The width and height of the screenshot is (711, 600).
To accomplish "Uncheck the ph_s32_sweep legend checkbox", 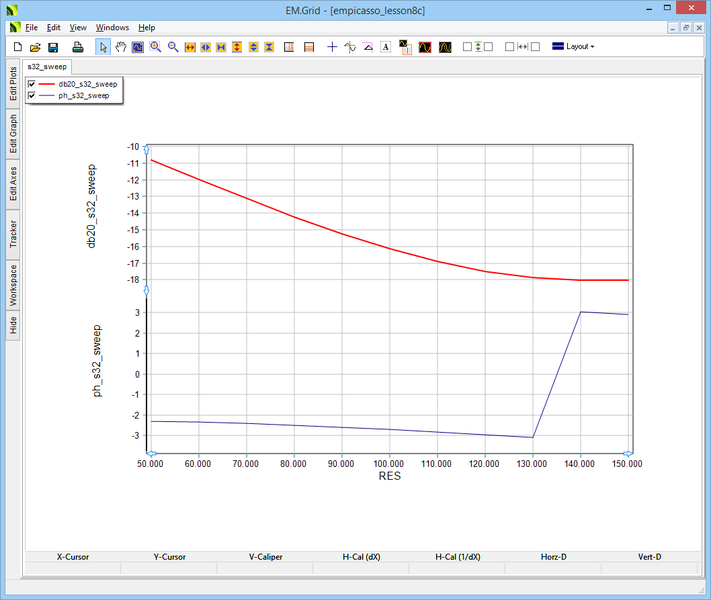I will 32,95.
